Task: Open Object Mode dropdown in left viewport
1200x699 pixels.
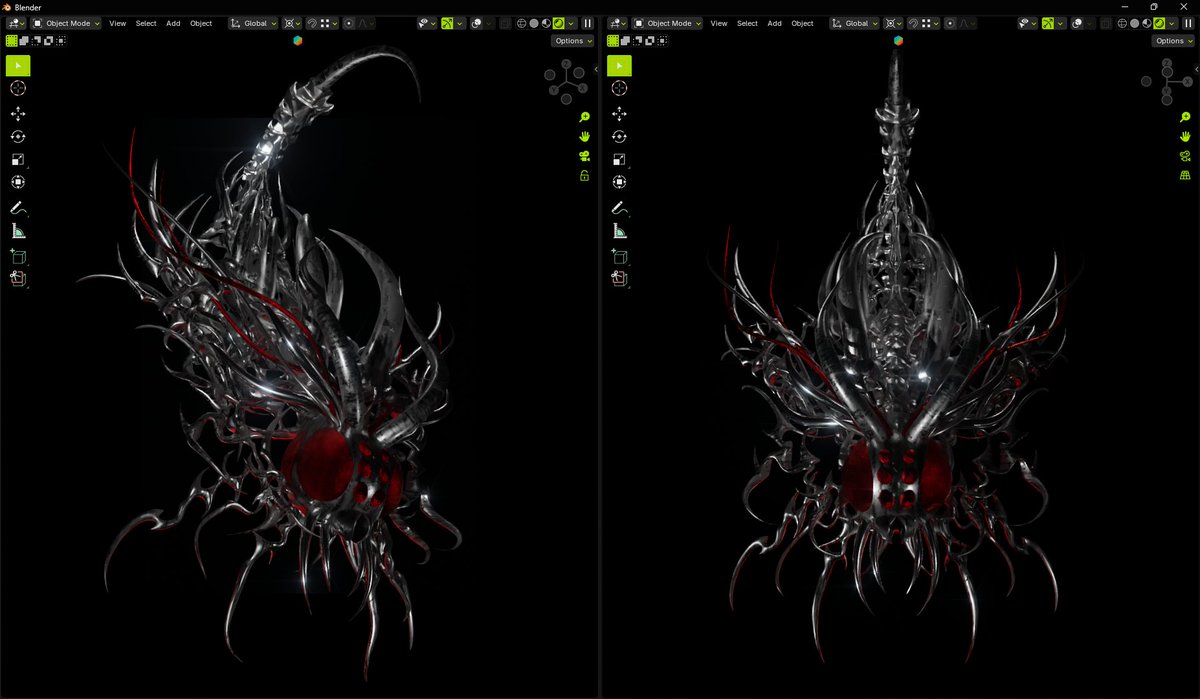Action: pos(66,23)
